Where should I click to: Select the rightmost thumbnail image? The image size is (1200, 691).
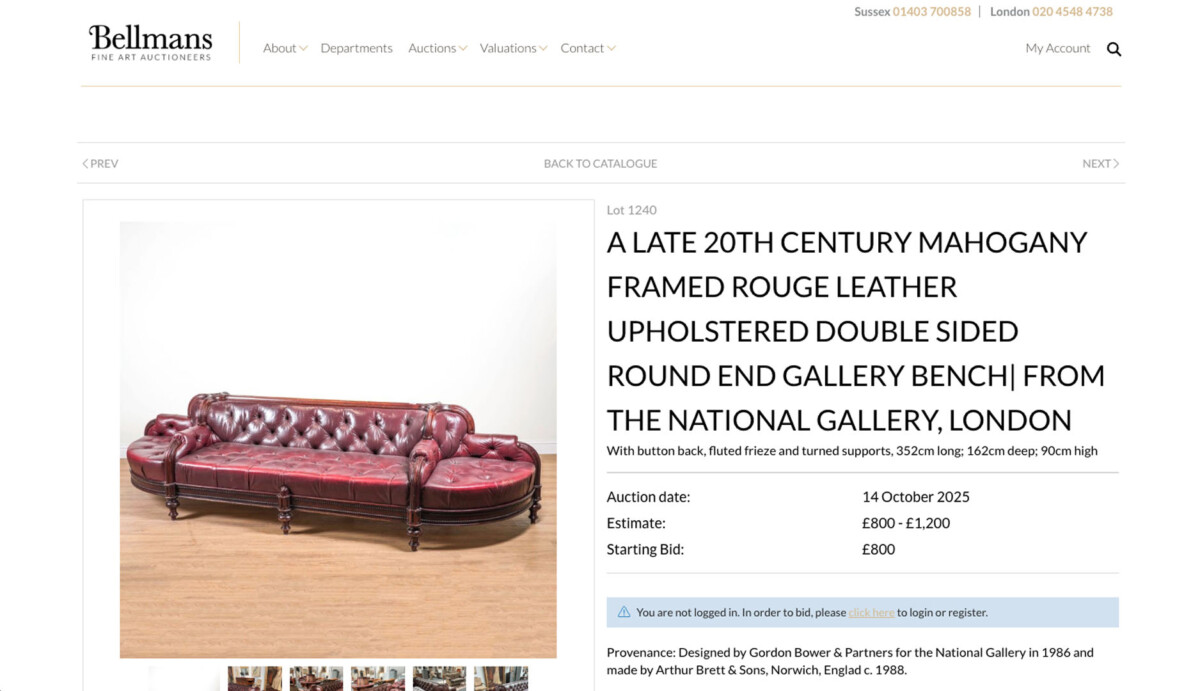(x=501, y=679)
